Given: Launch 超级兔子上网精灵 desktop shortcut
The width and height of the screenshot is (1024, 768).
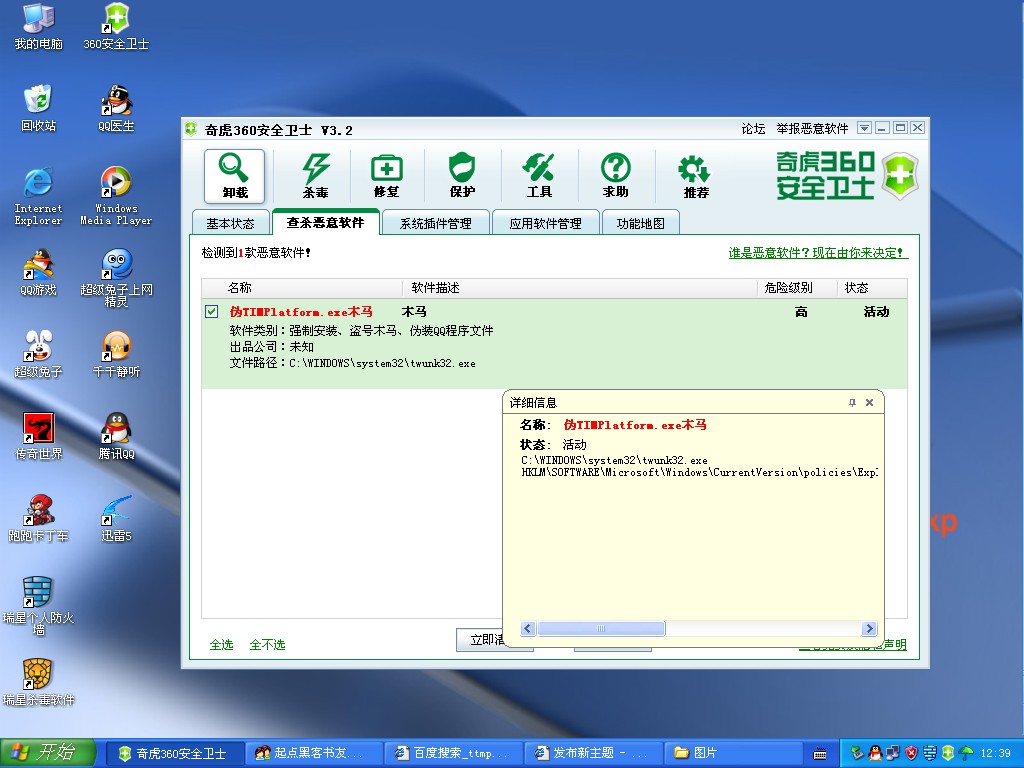Looking at the screenshot, I should click(x=116, y=278).
